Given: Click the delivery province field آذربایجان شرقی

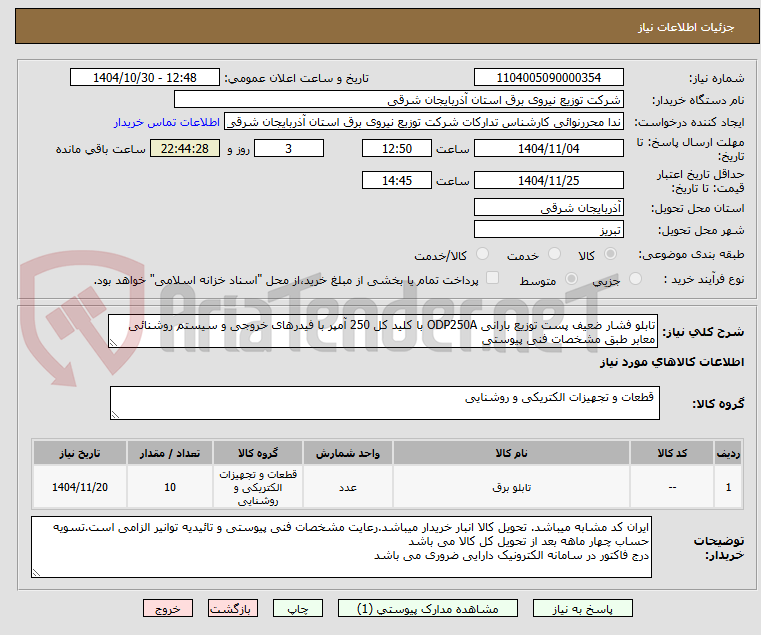Looking at the screenshot, I should 548,208.
